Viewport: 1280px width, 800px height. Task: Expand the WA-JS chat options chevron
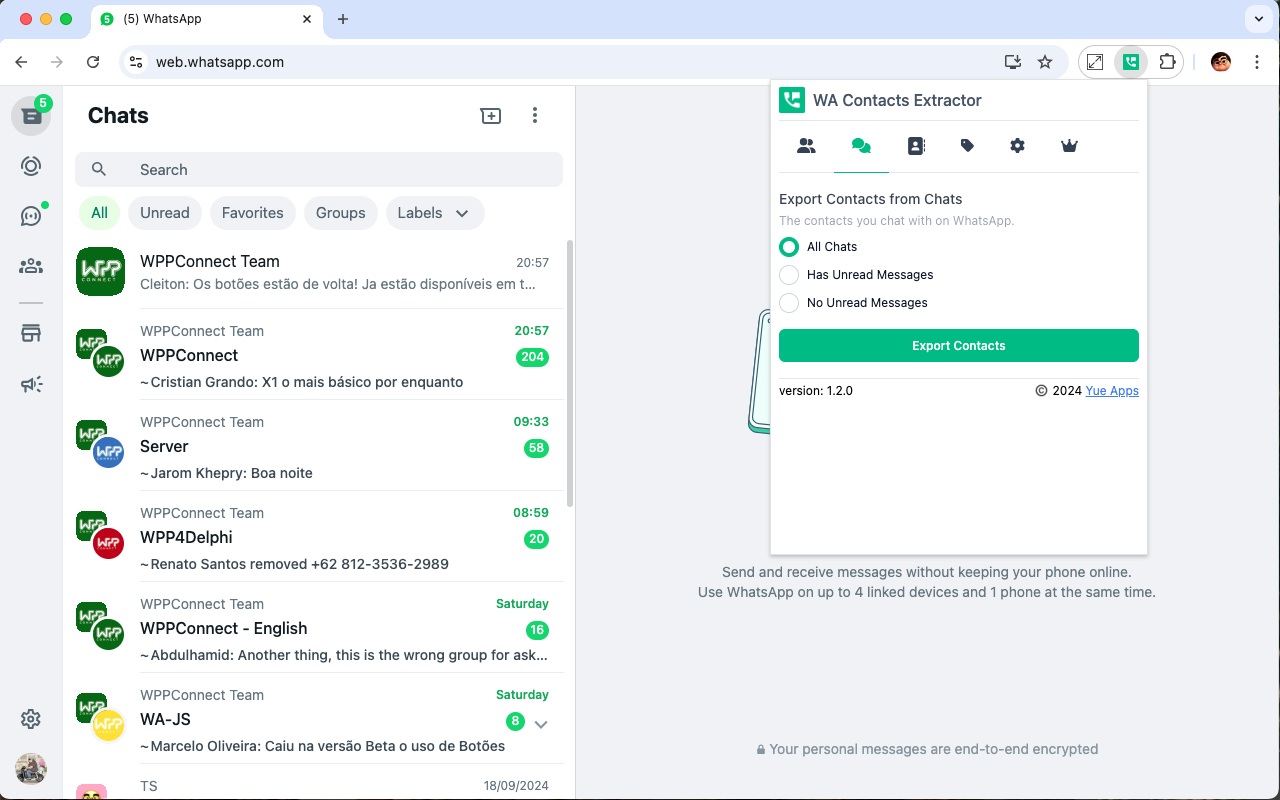541,723
